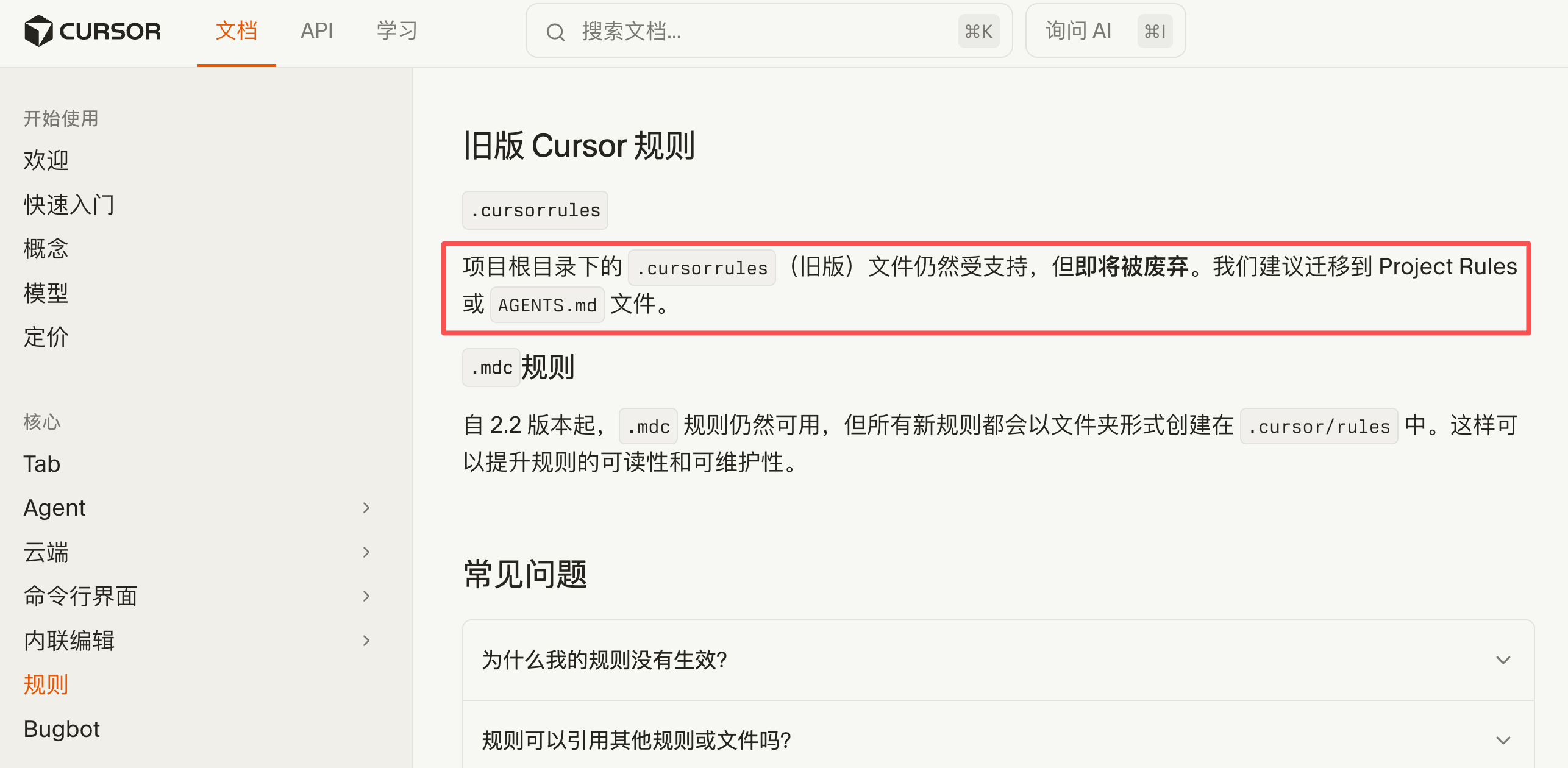
Task: Click the ⌘K shortcut badge
Action: (x=978, y=31)
